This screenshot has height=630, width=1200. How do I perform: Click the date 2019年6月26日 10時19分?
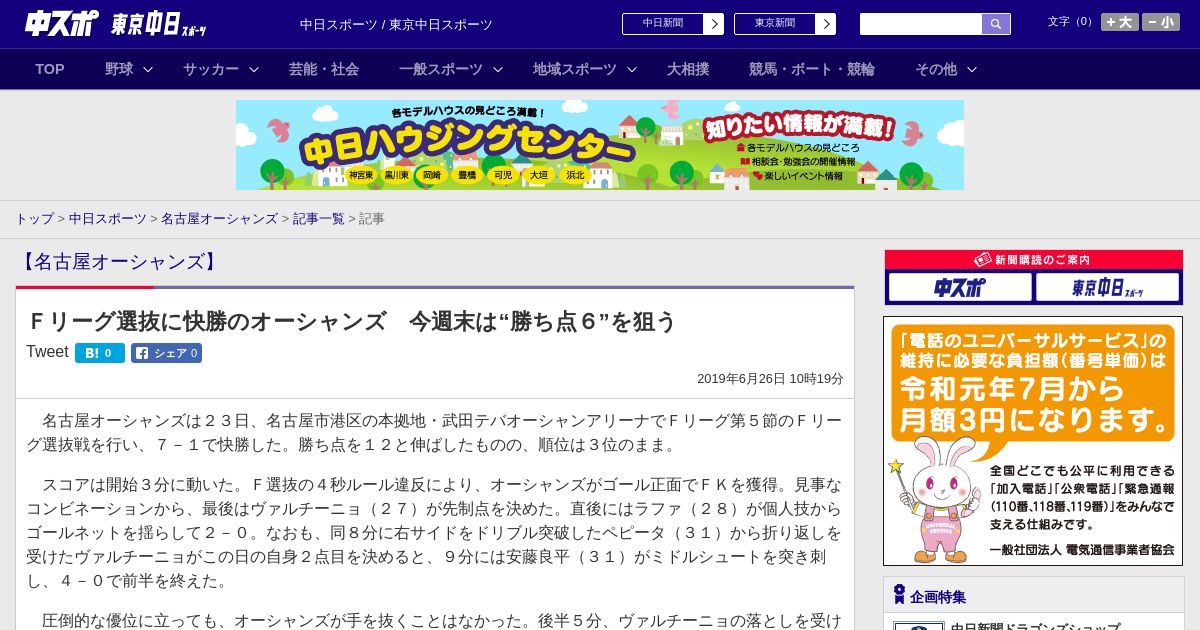click(x=770, y=379)
